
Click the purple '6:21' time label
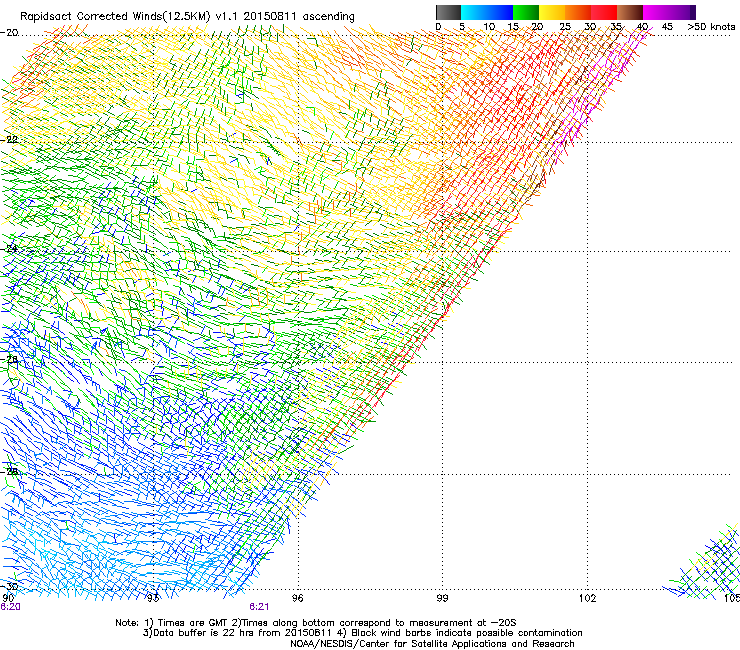pos(259,607)
